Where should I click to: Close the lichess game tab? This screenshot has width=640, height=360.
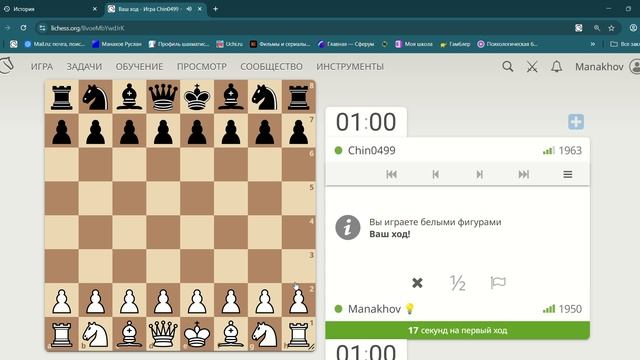pos(200,9)
